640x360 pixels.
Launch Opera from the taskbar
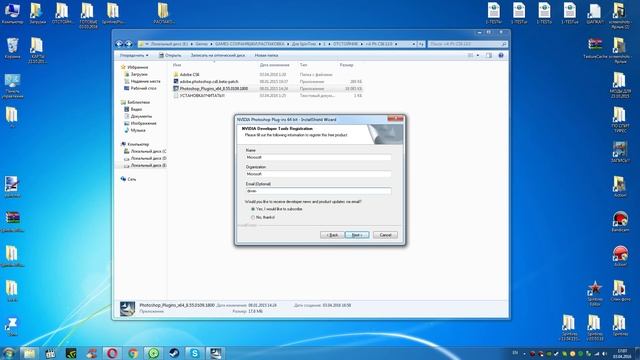coord(112,353)
